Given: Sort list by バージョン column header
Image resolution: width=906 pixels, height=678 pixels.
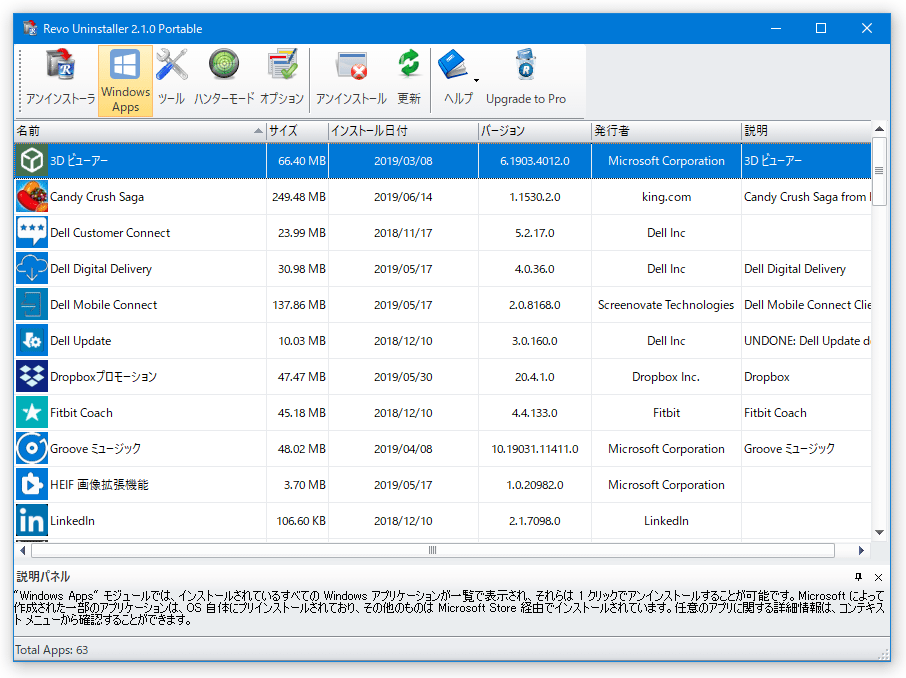Looking at the screenshot, I should click(535, 131).
